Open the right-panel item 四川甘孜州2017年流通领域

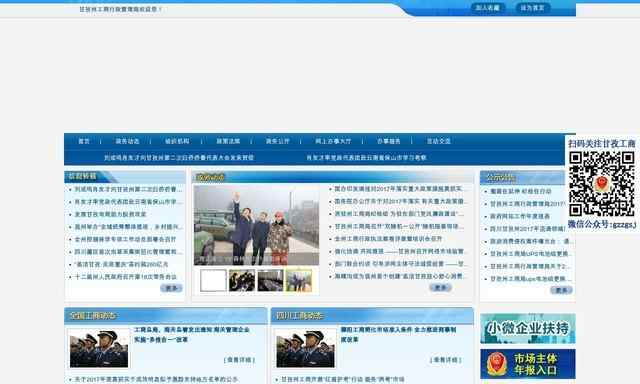(528, 229)
